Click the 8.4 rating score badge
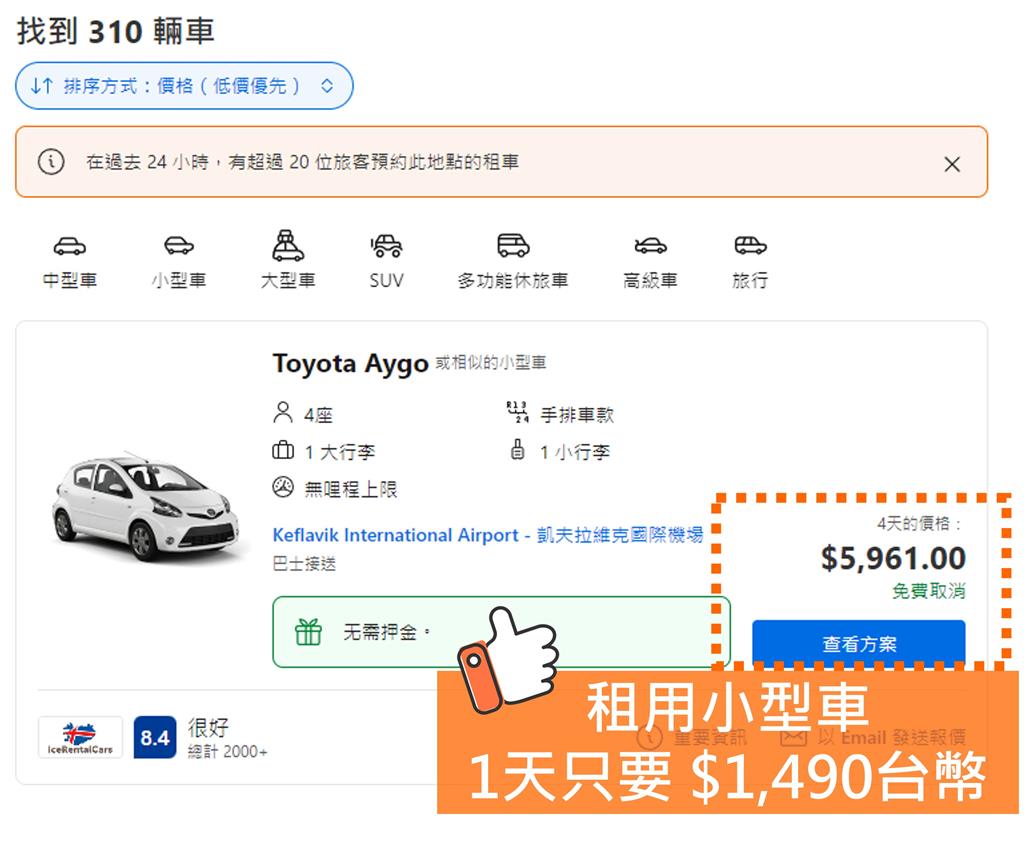The image size is (1024, 846). click(155, 738)
